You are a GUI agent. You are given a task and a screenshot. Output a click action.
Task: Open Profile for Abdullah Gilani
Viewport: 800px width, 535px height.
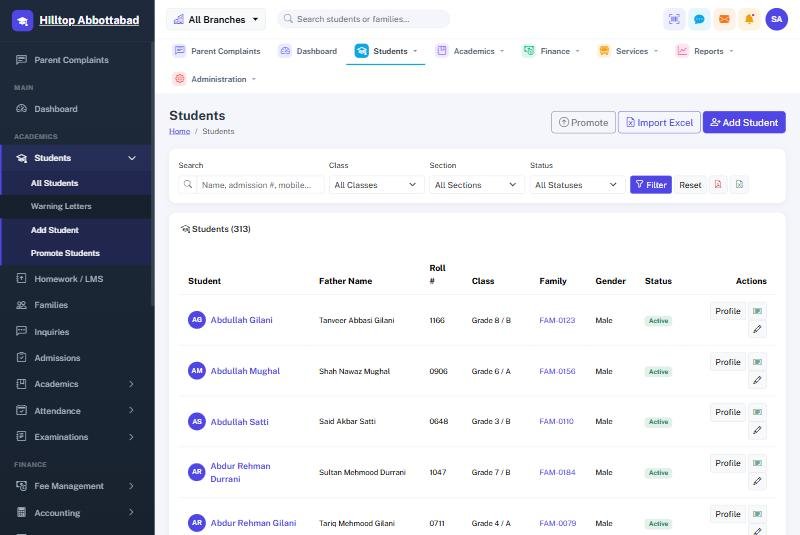[x=728, y=311]
